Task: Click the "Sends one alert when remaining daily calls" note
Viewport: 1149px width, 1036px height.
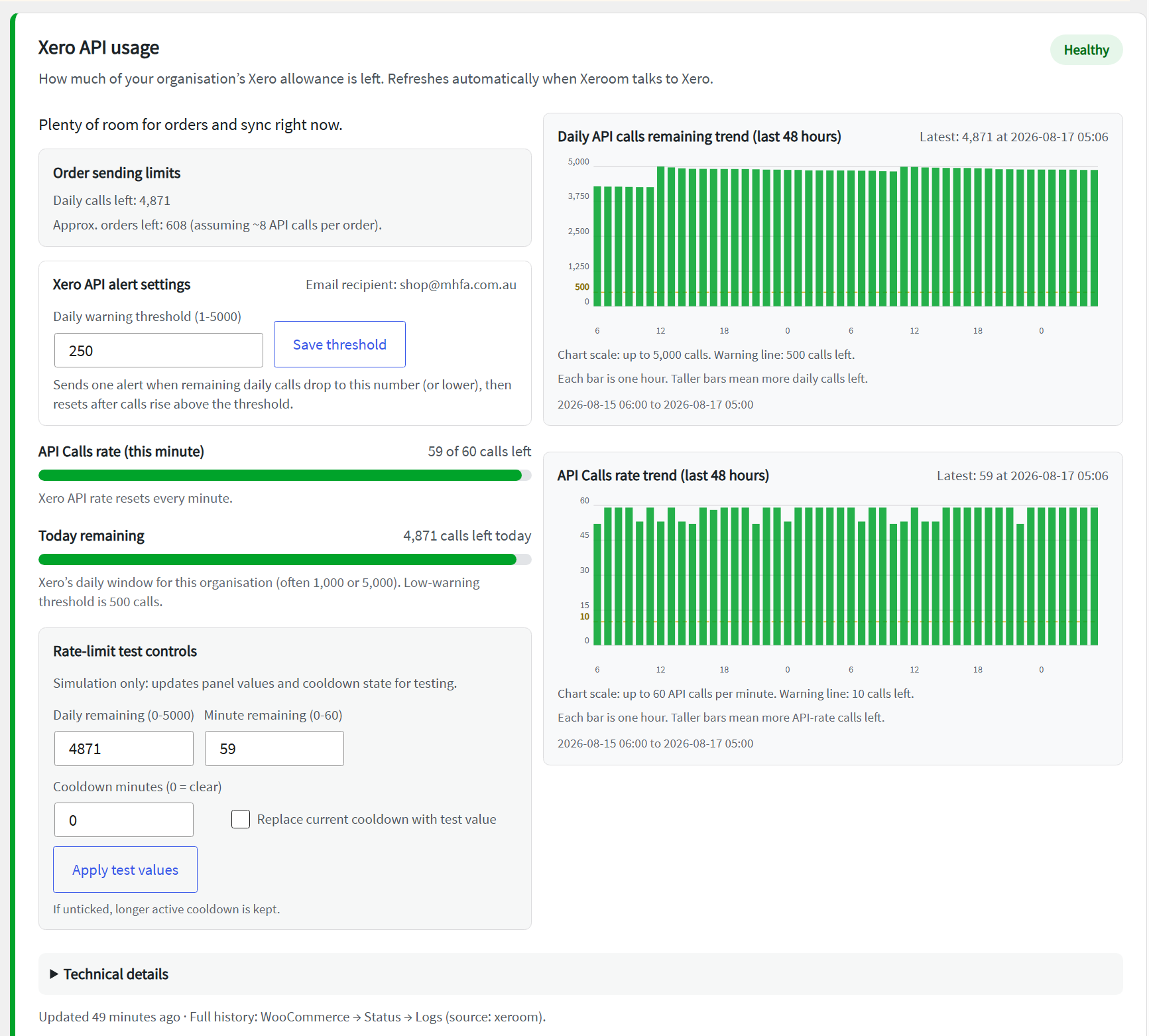Action: coord(282,394)
